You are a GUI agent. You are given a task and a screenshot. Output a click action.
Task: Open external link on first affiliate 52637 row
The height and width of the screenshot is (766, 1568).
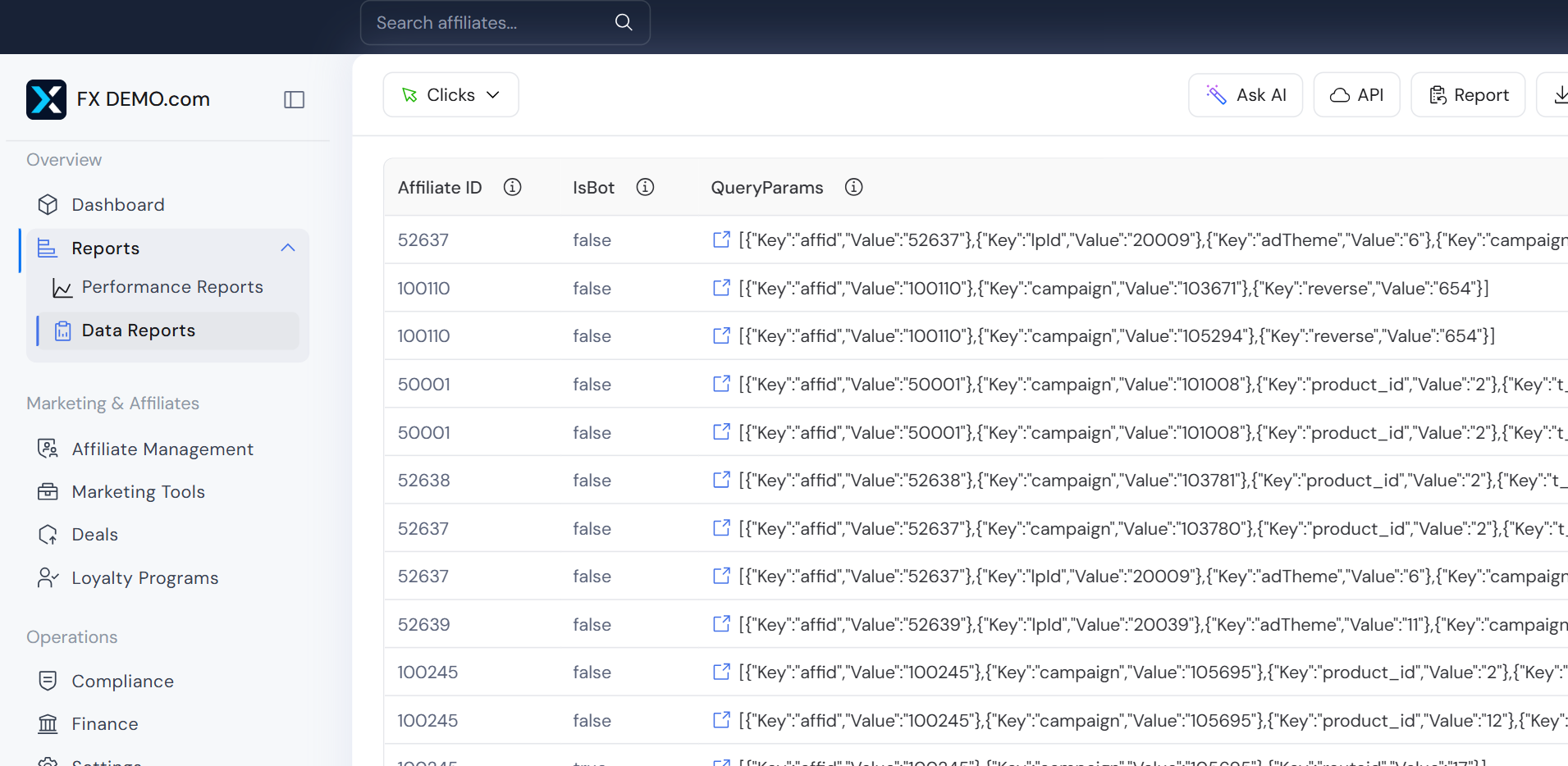pyautogui.click(x=721, y=239)
